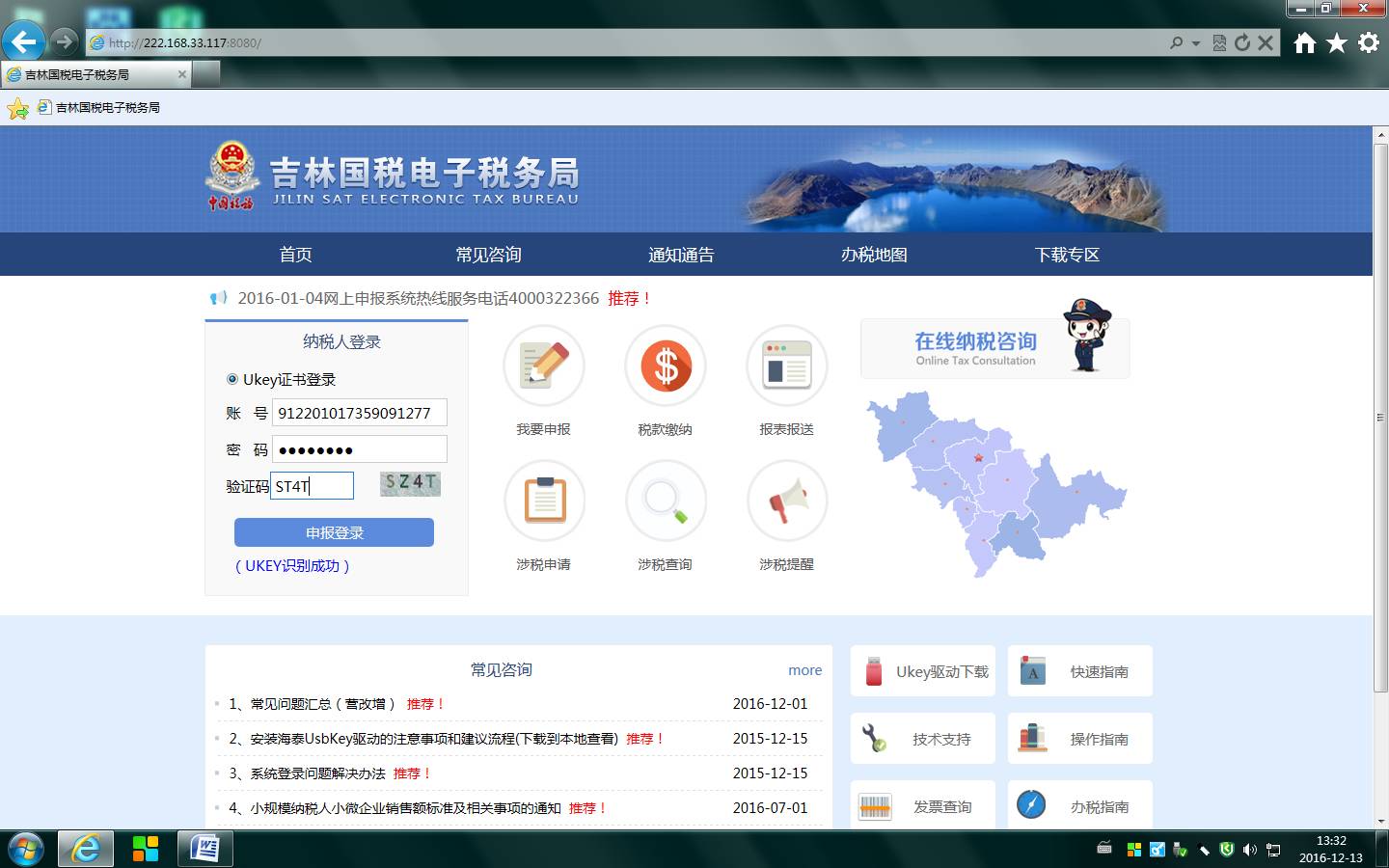Open the 系统登录问题解决办法 link

click(x=317, y=773)
